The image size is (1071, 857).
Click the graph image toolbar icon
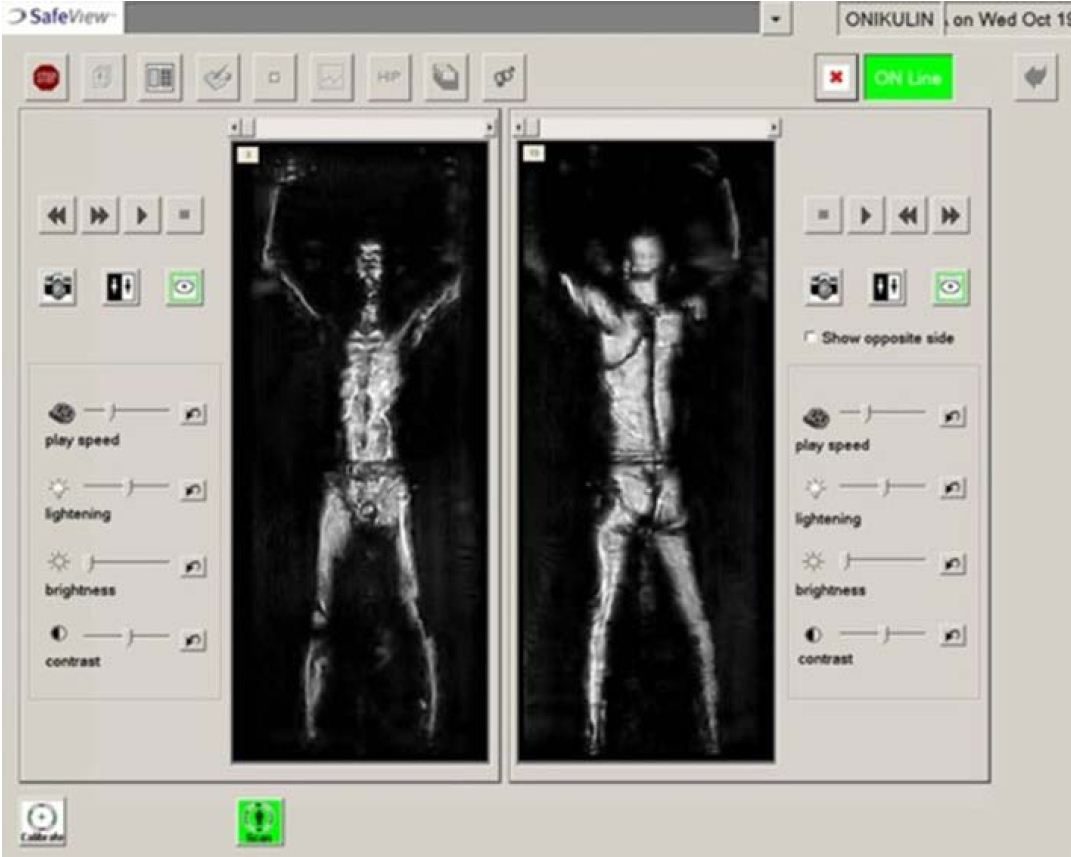[331, 77]
